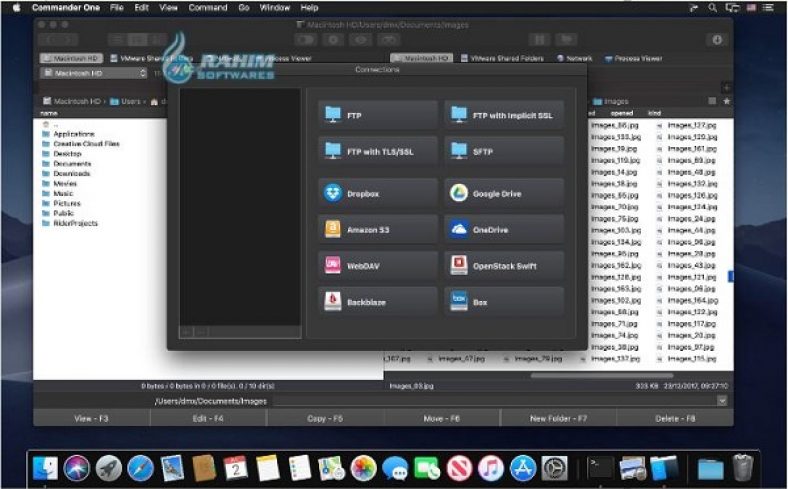Click the eye quick look toolbar icon
788x489 pixels.
pyautogui.click(x=360, y=39)
